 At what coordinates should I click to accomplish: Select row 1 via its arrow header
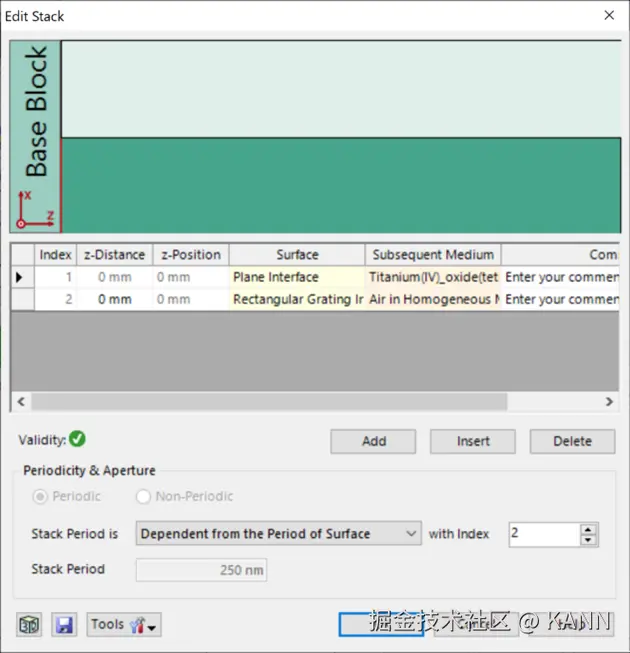click(22, 277)
